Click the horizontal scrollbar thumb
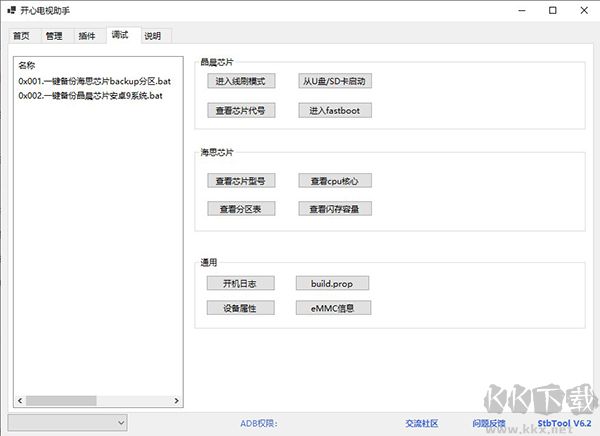The height and width of the screenshot is (436, 600). (x=61, y=401)
